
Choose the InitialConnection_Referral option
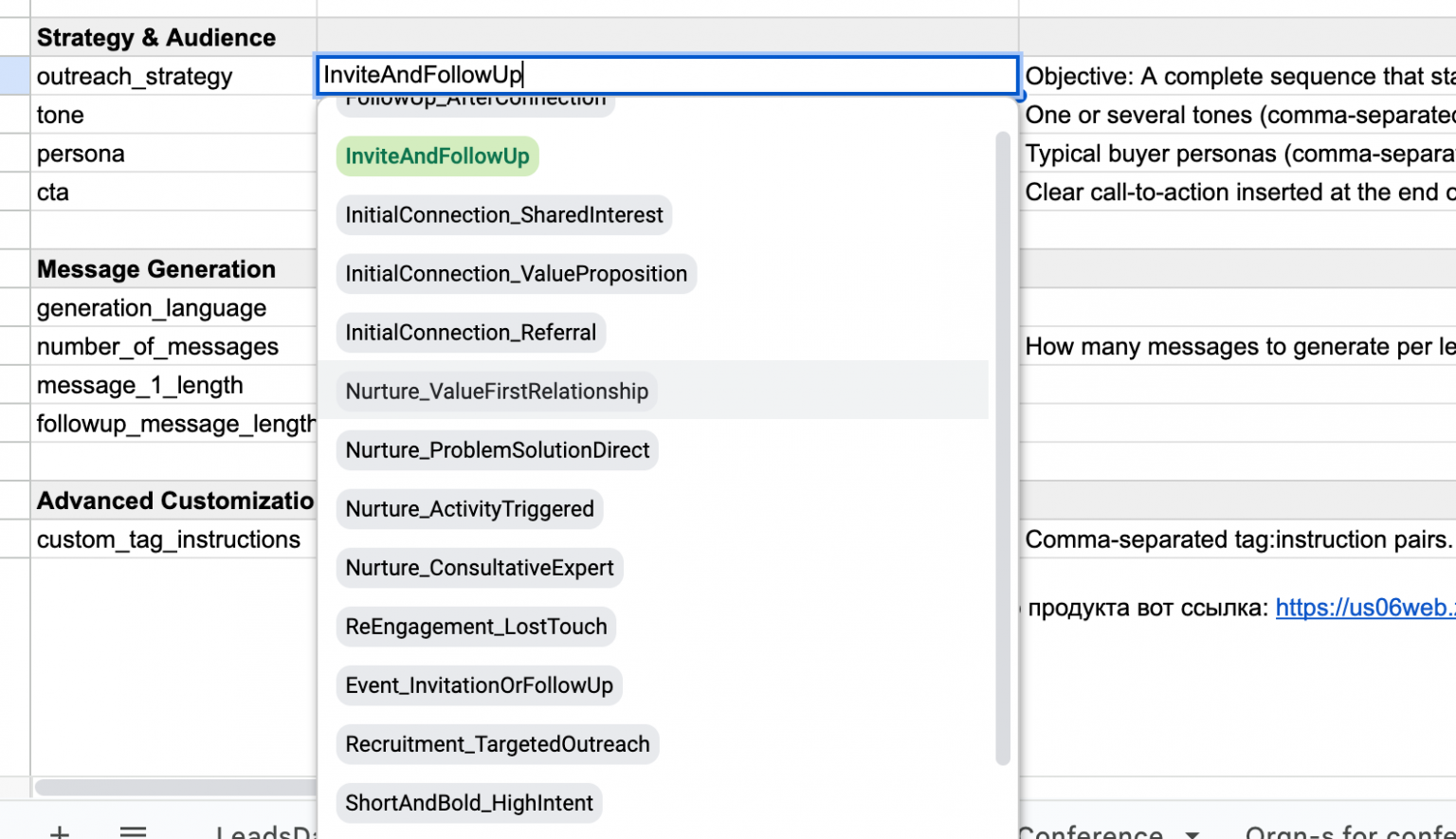pos(470,332)
